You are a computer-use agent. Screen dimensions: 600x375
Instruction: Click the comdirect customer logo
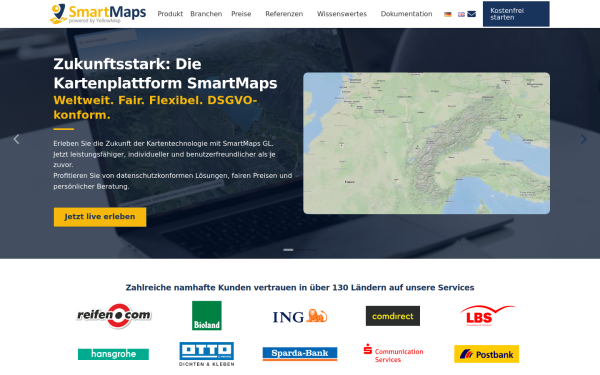393,316
